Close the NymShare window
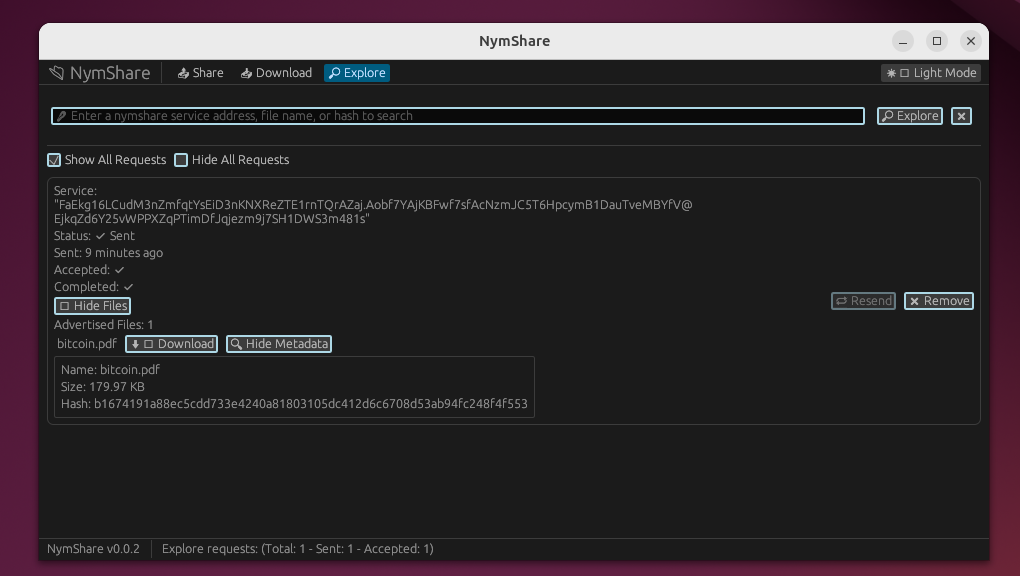Screen dimensions: 1020x576 pyautogui.click(x=970, y=41)
